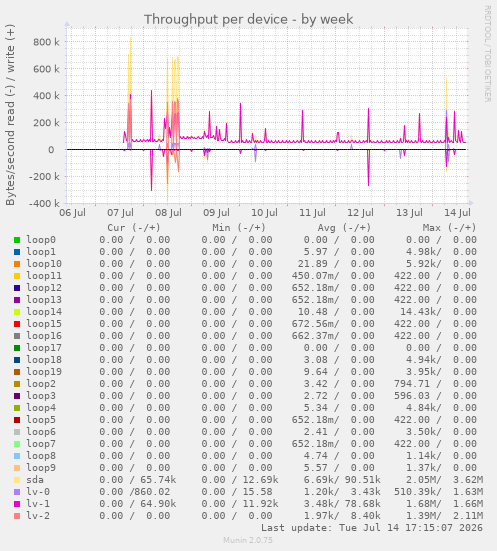Click the lv-0 violet legend swatch
Image resolution: width=497 pixels, height=551 pixels.
pos(17,492)
